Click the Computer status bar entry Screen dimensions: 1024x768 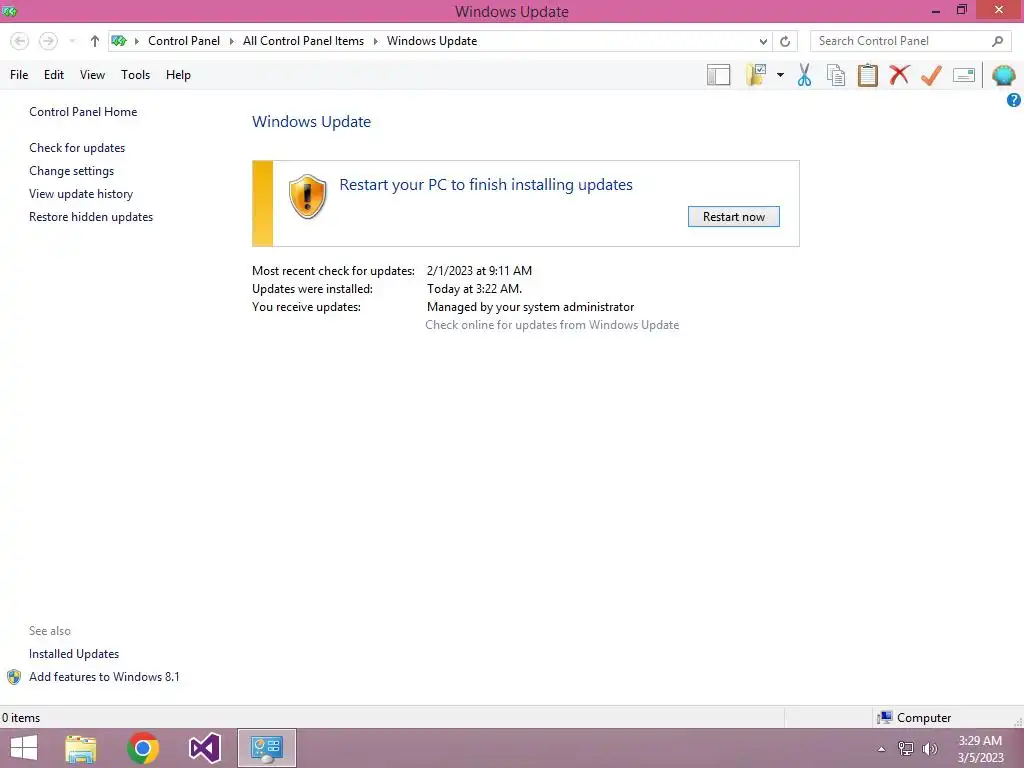[914, 718]
